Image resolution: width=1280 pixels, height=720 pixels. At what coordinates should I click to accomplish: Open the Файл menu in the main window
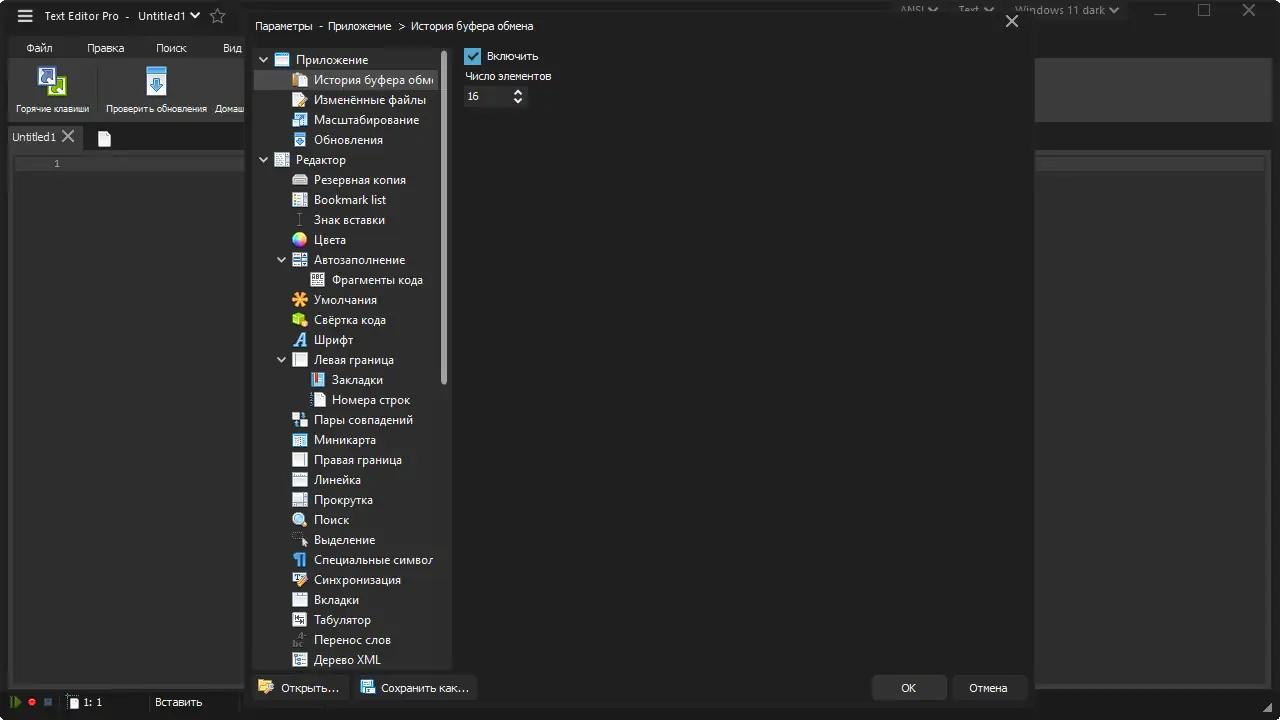pos(40,48)
